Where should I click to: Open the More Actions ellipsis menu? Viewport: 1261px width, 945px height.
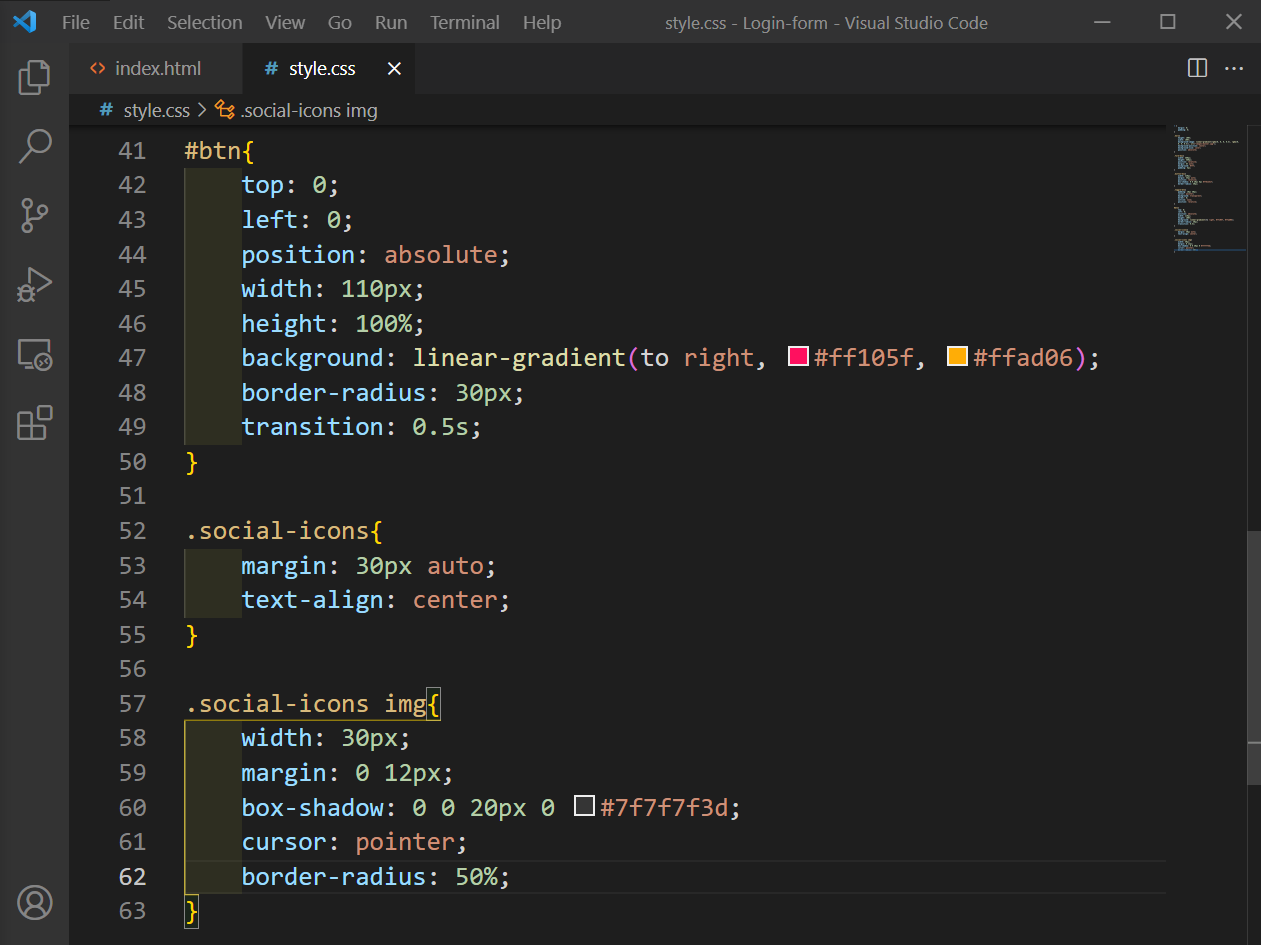[1234, 68]
